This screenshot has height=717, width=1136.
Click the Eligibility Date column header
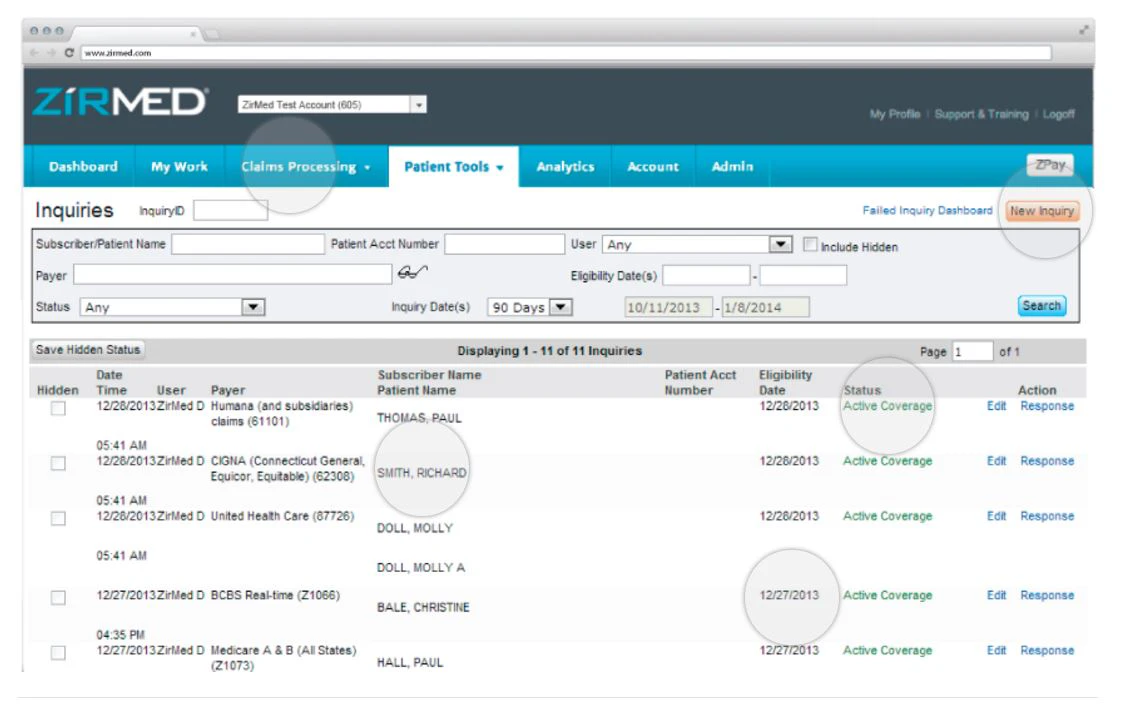(x=785, y=382)
